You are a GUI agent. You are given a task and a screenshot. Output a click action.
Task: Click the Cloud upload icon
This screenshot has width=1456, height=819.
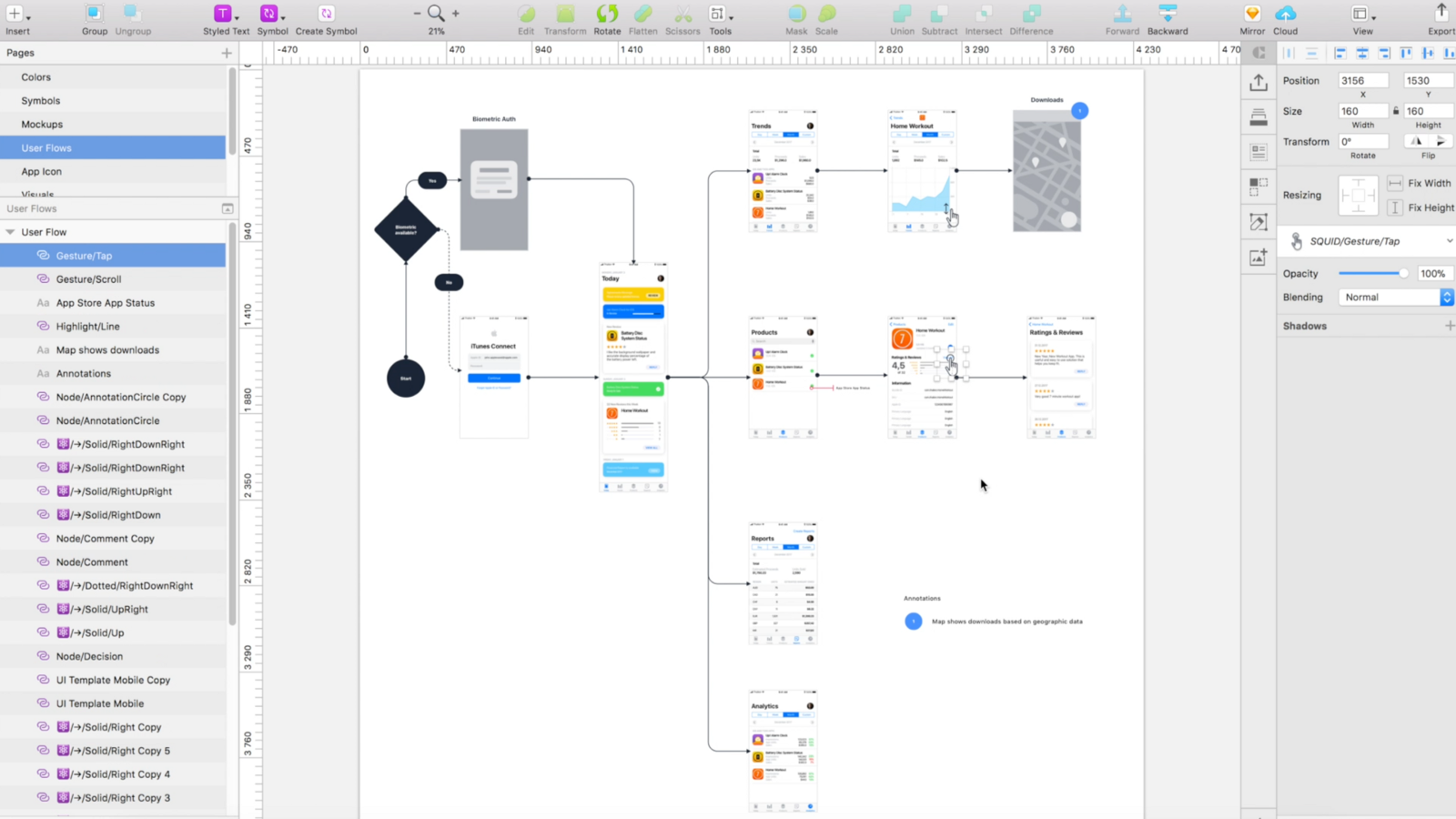[x=1285, y=15]
